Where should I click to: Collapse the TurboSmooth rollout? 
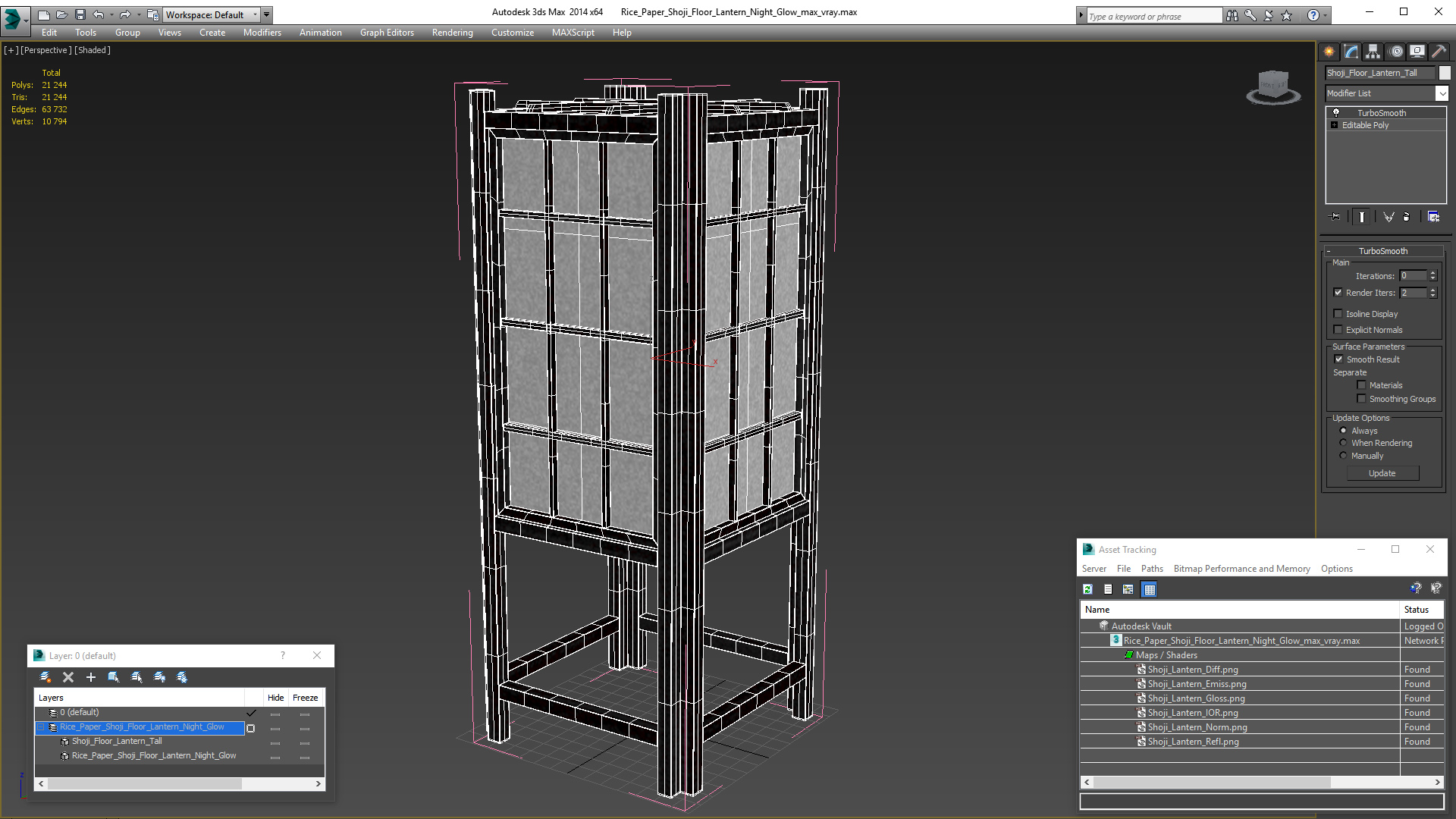point(1329,251)
